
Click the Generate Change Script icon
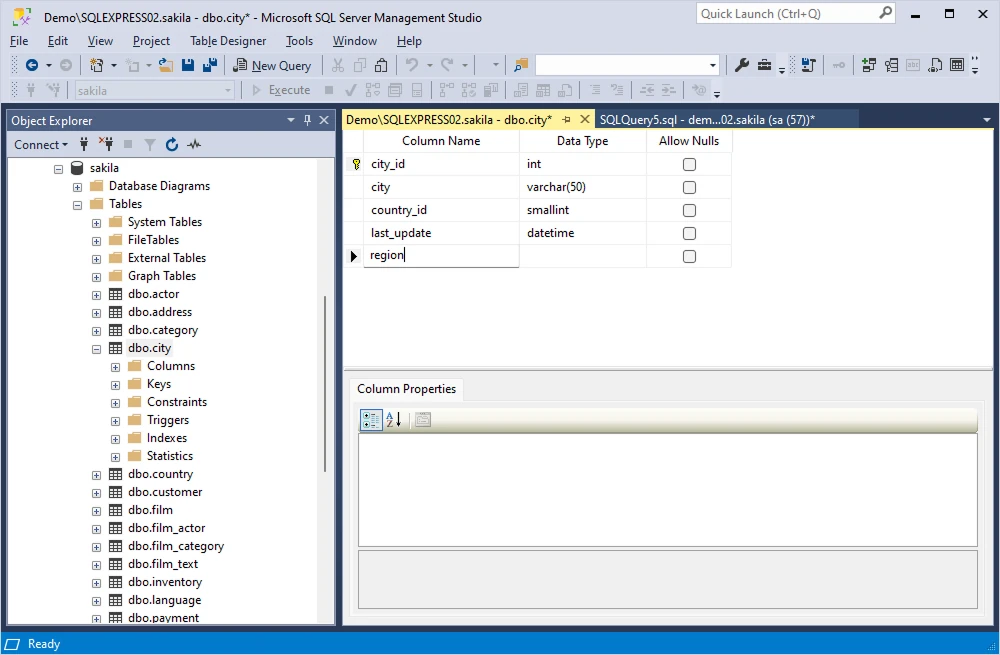click(x=809, y=65)
